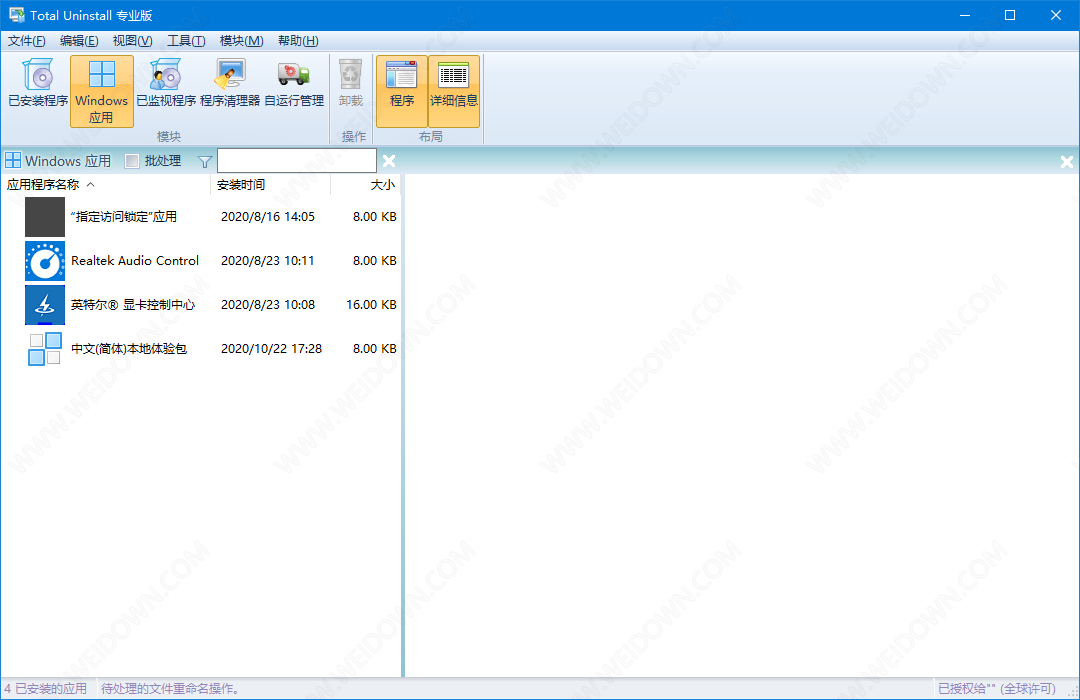Clear the search filter with X
Image resolution: width=1080 pixels, height=700 pixels.
coord(389,161)
